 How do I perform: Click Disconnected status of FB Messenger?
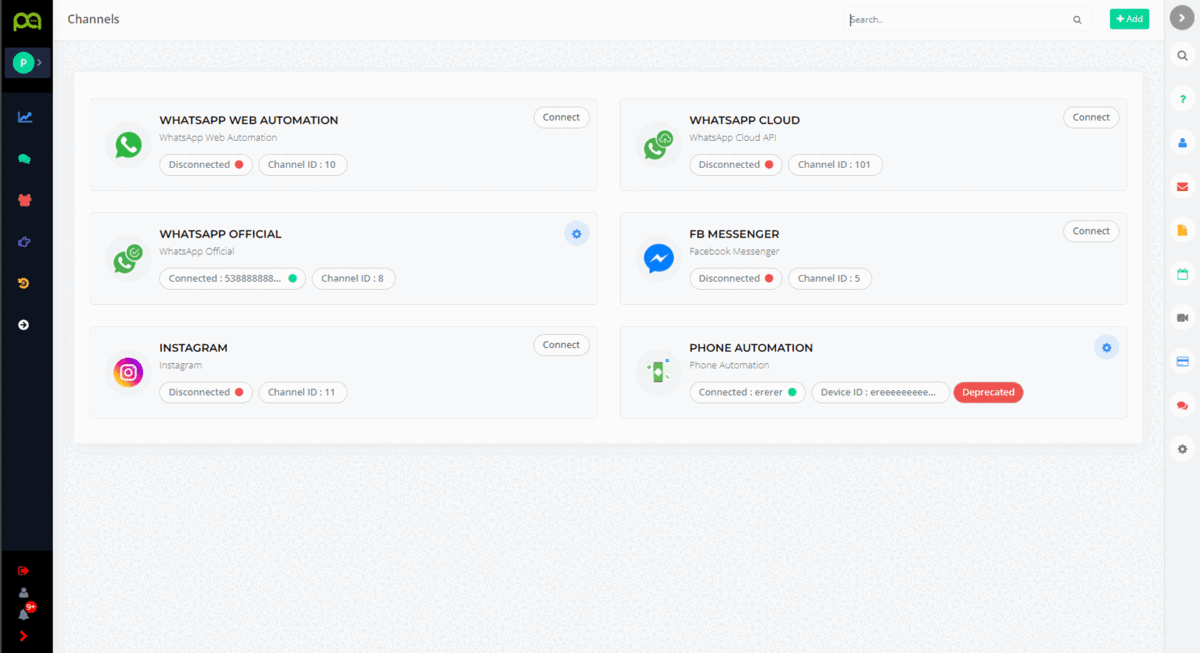[x=736, y=279]
